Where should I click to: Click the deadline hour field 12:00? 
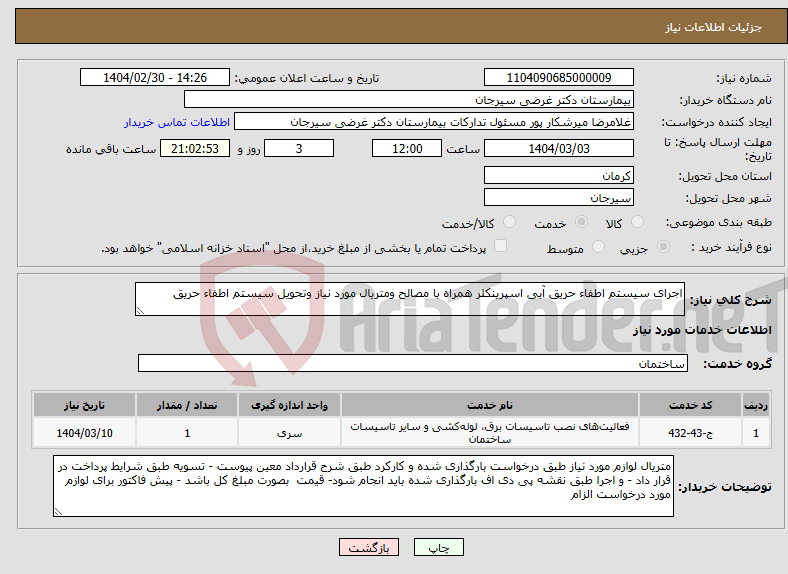tap(407, 148)
